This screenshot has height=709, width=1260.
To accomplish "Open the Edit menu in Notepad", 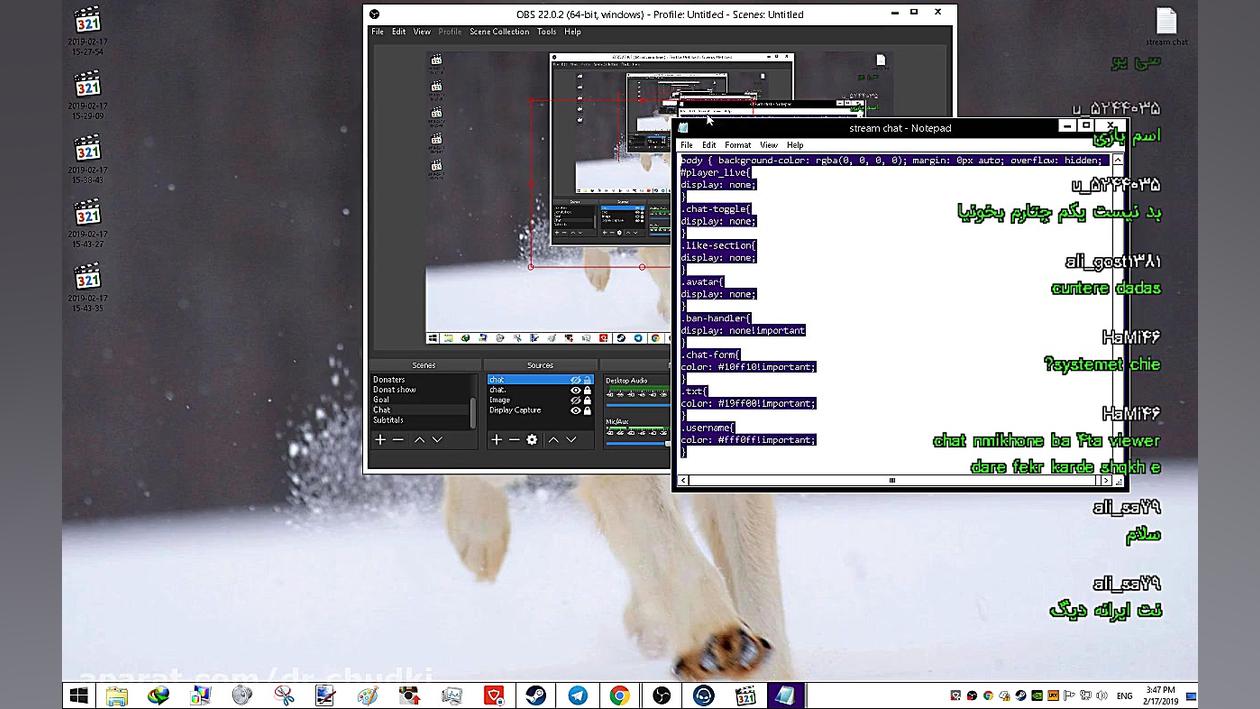I will tap(708, 145).
